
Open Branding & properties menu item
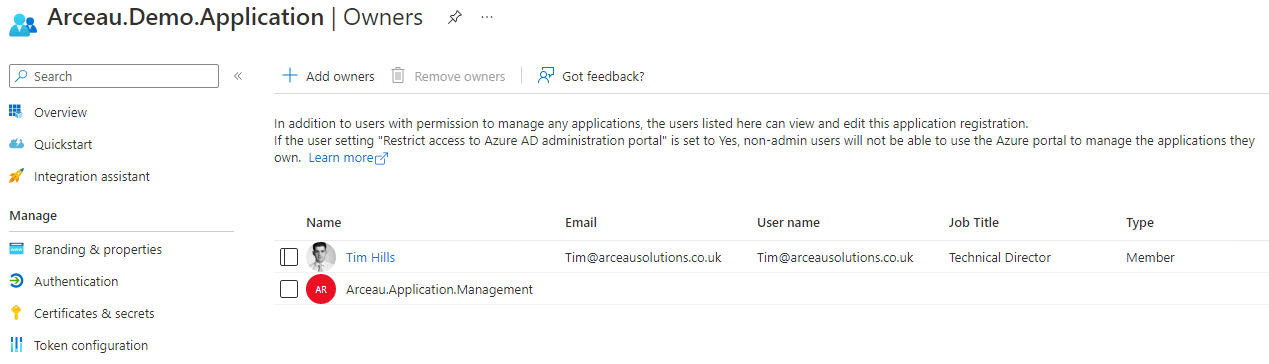click(98, 249)
